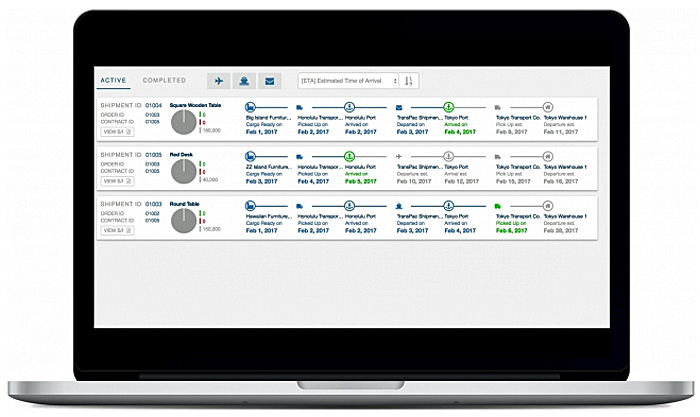
Task: Click Tokyo Port anchor icon in Round Table row
Action: 449,206
